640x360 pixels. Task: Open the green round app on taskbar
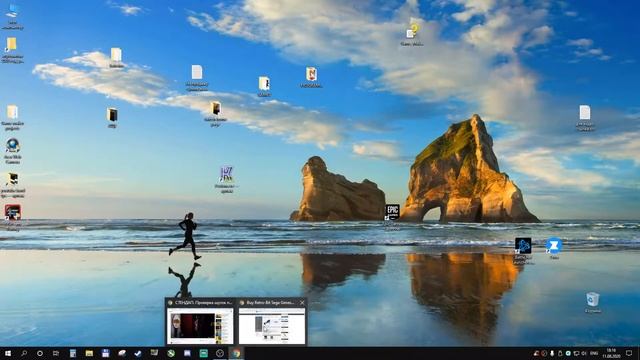click(x=171, y=353)
